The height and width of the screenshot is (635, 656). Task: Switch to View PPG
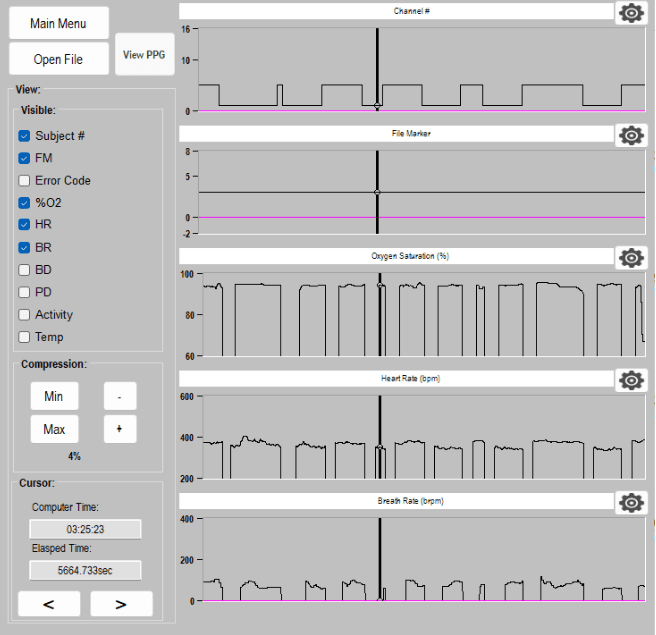(144, 55)
